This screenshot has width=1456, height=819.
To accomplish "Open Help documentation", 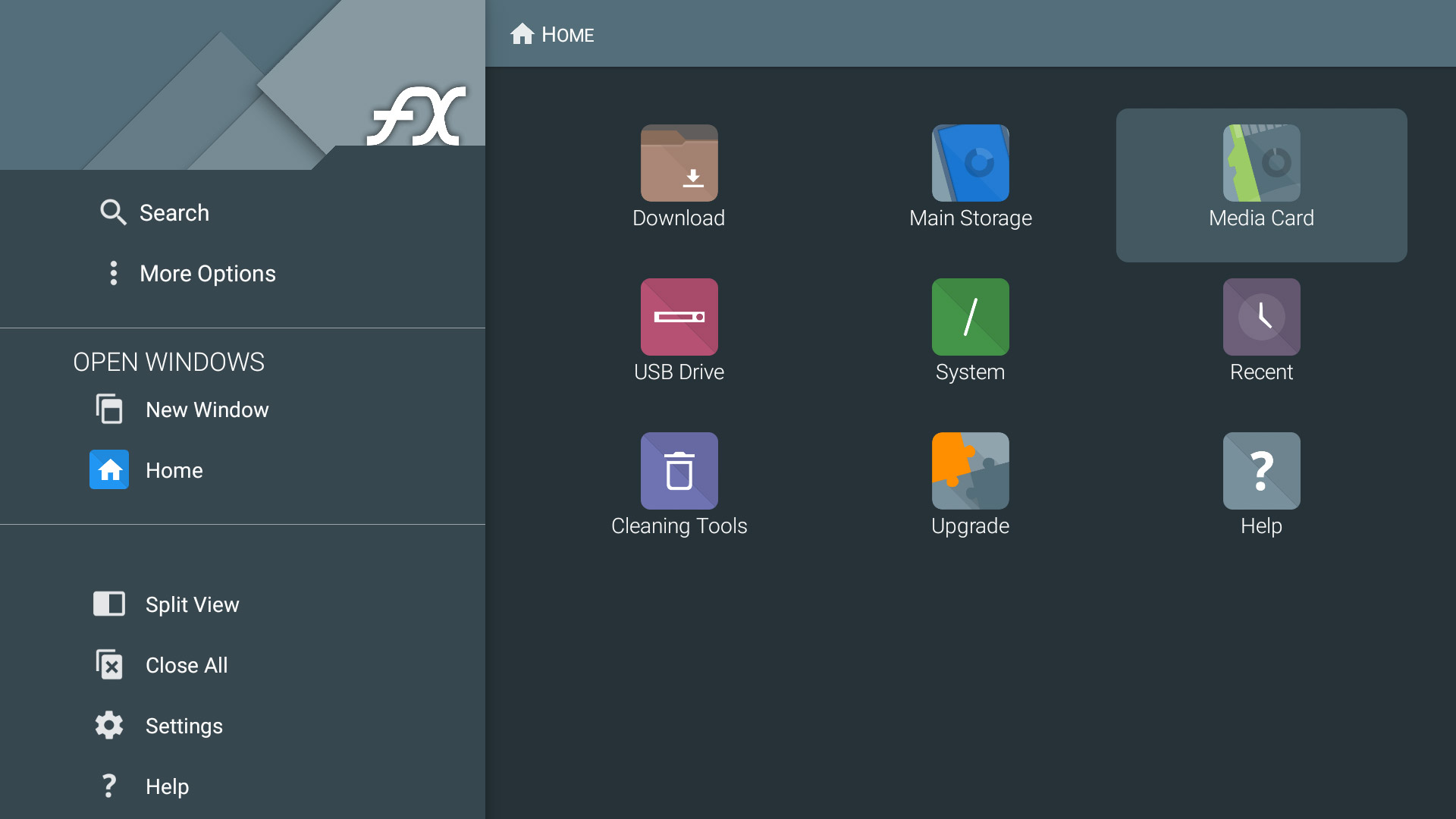I will click(1261, 484).
